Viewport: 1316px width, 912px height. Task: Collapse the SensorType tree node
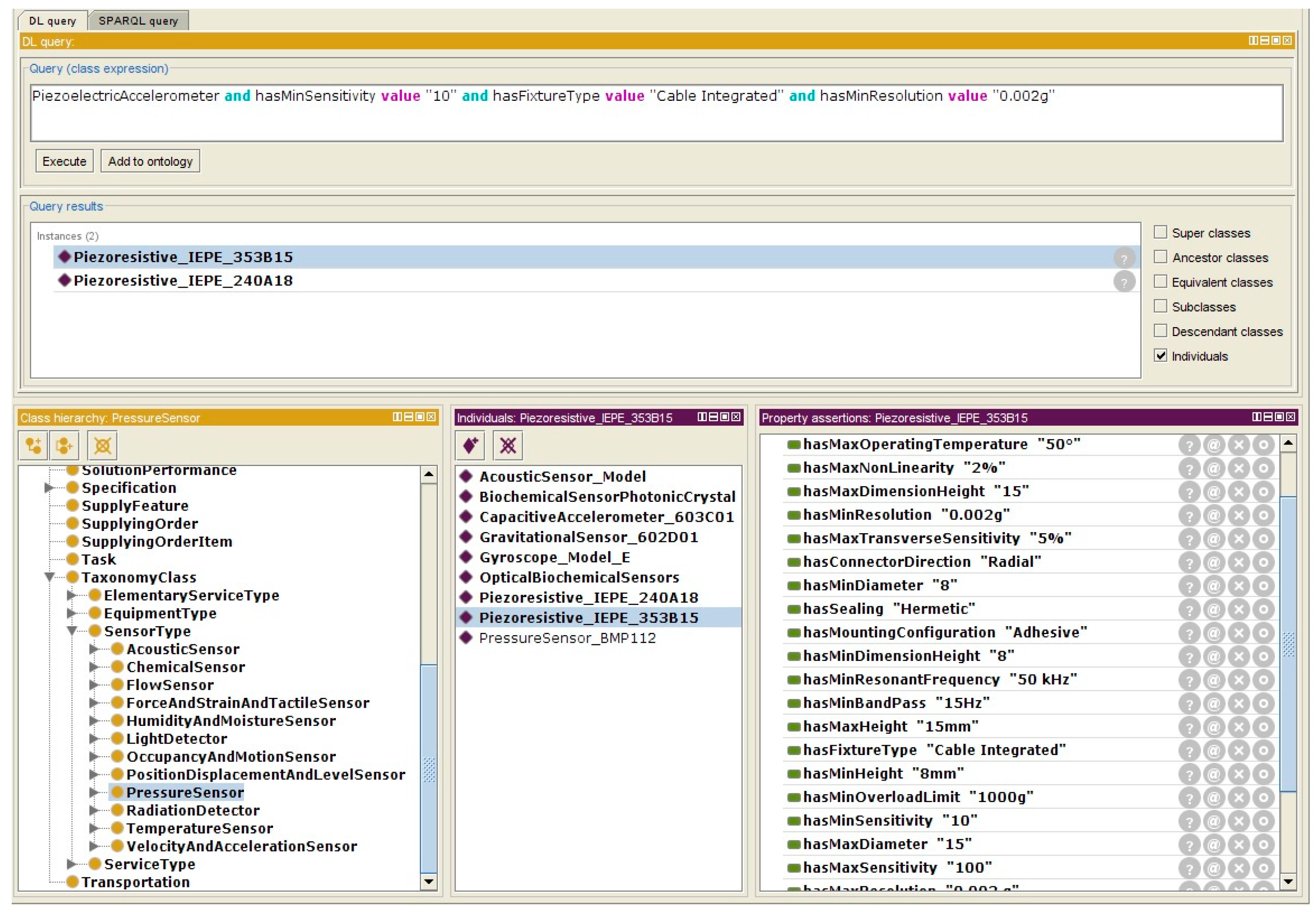click(x=73, y=631)
